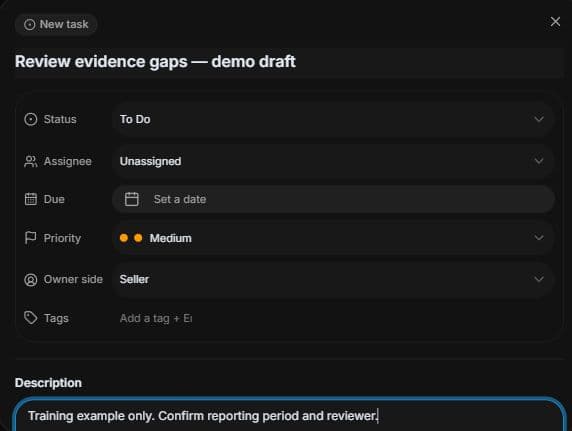The height and width of the screenshot is (431, 572).
Task: Expand the Status chevron arrow
Action: coord(539,119)
